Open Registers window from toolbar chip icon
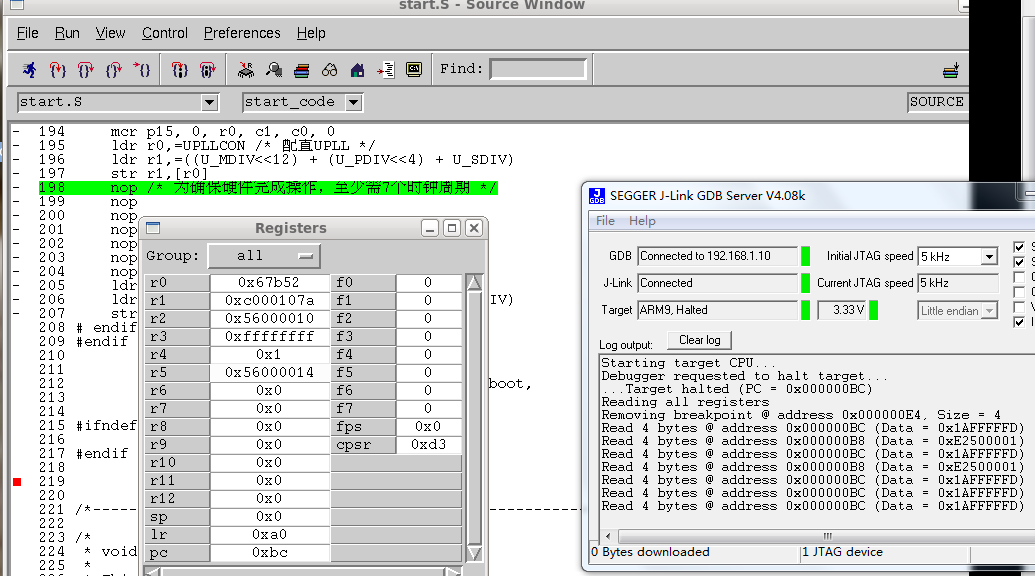Screen dimensions: 1035x576 (246, 69)
